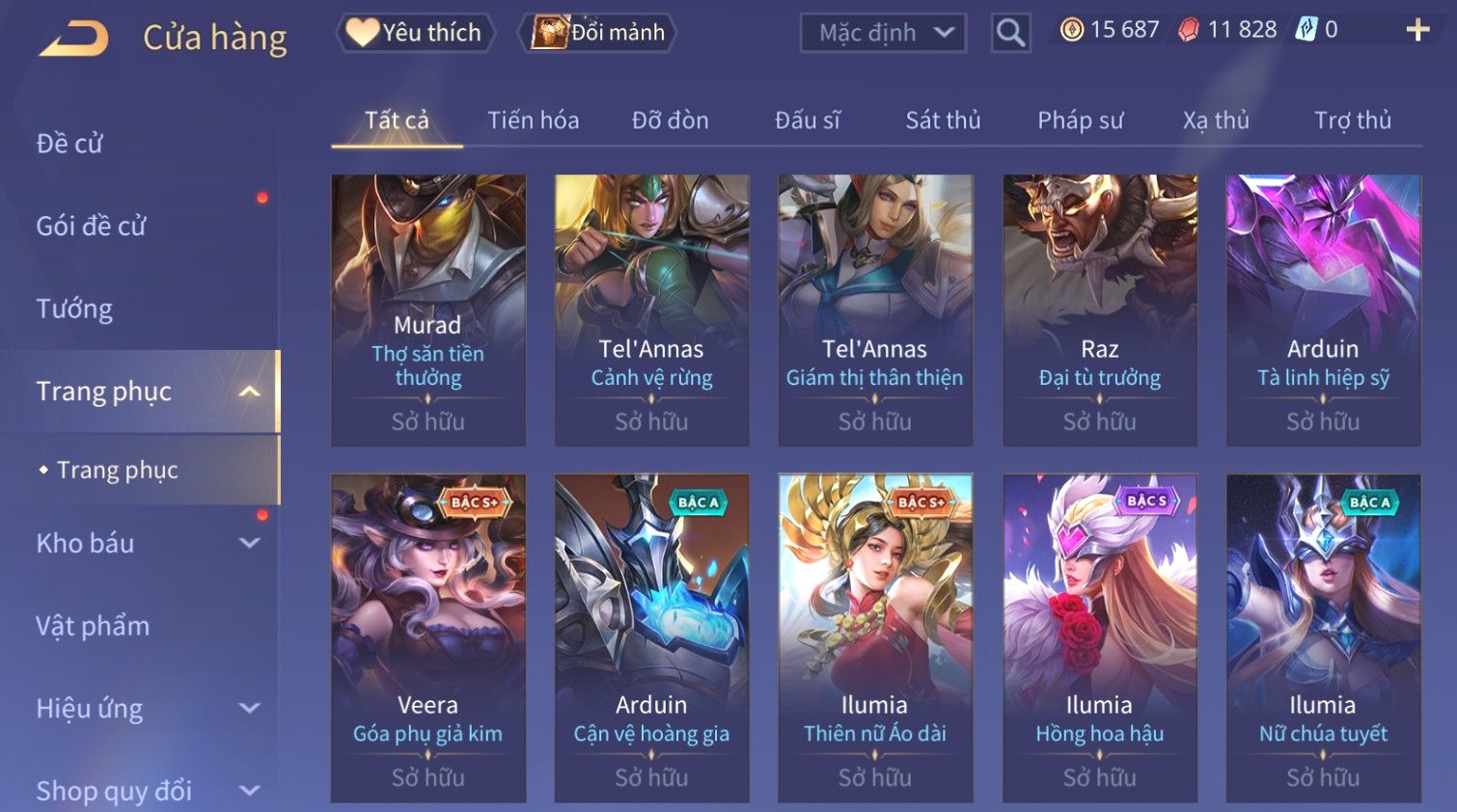This screenshot has width=1457, height=812.
Task: Select Ilumia Nữ chúa tuyết skin card
Action: [1323, 637]
